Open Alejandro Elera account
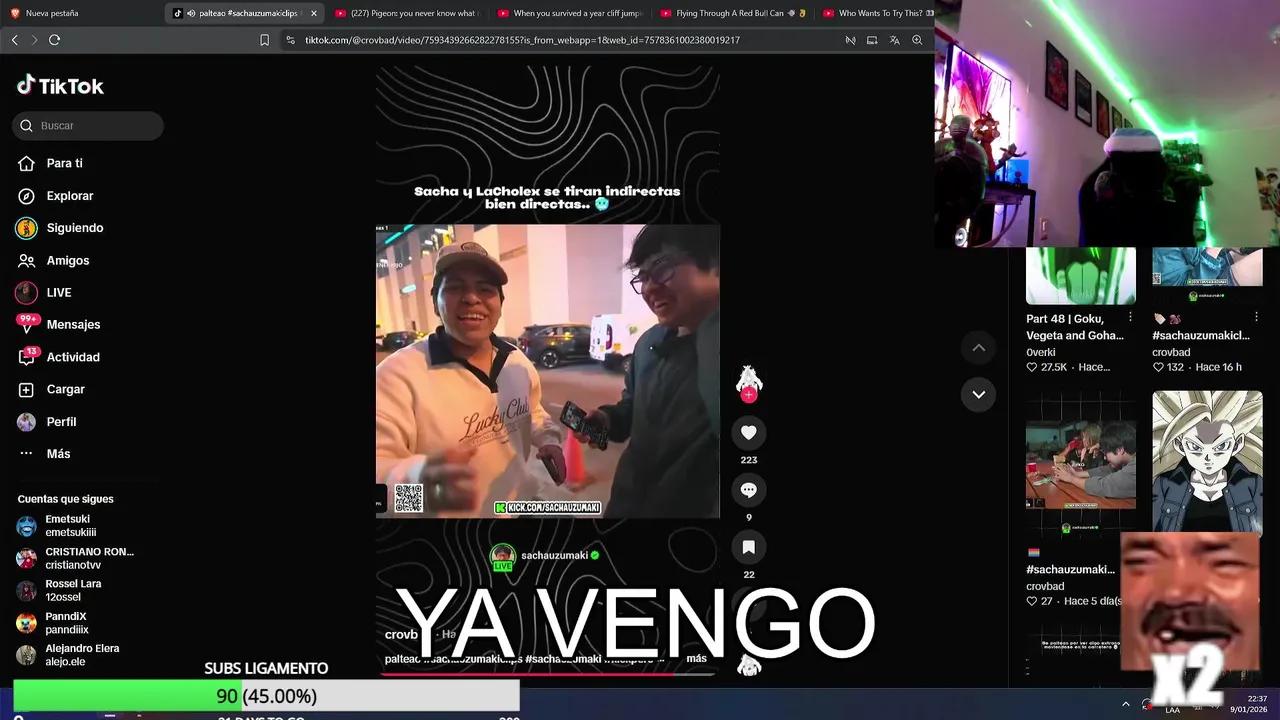The height and width of the screenshot is (720, 1280). click(75, 655)
